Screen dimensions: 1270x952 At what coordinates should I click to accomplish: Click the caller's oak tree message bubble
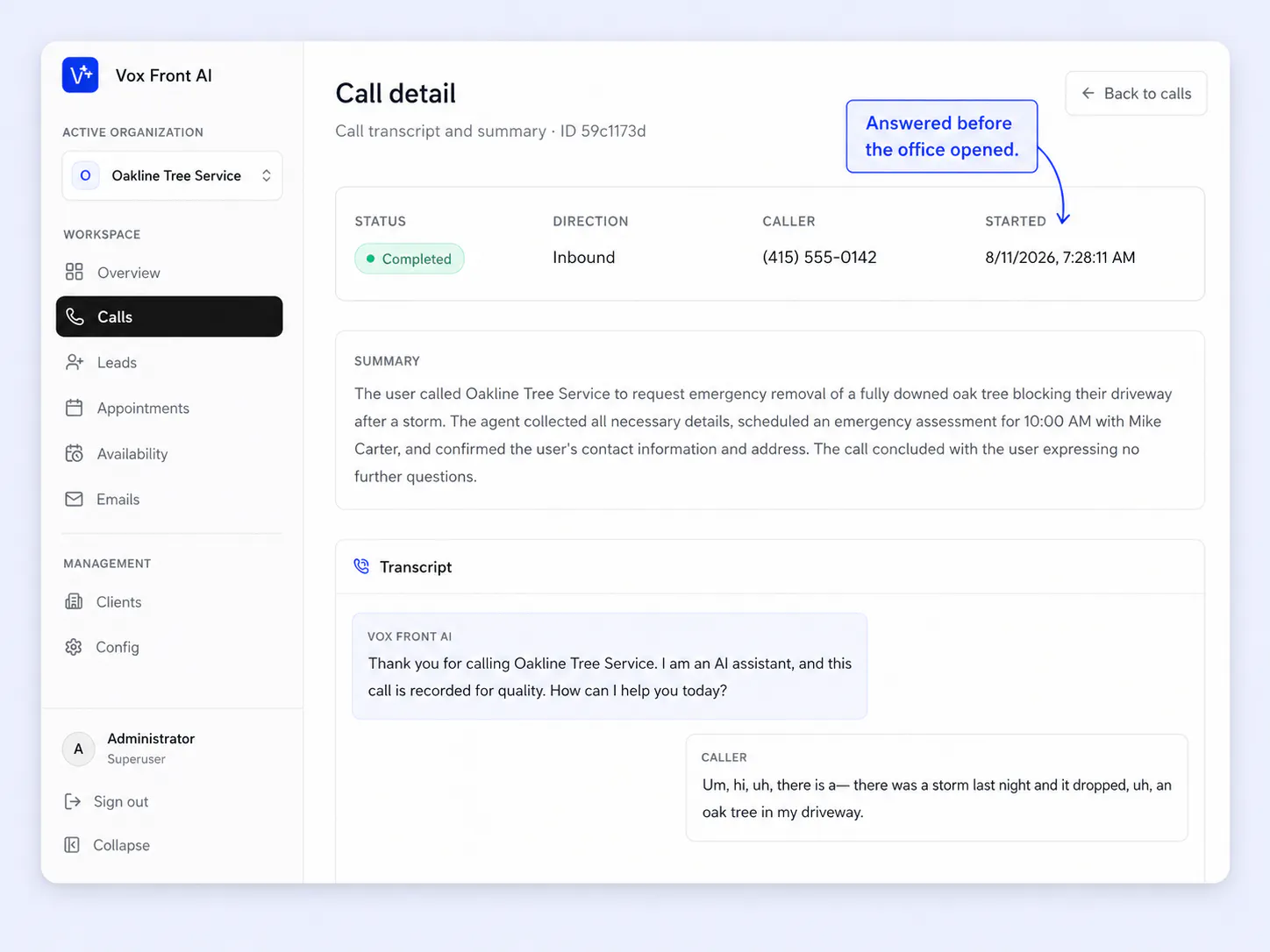pos(937,788)
